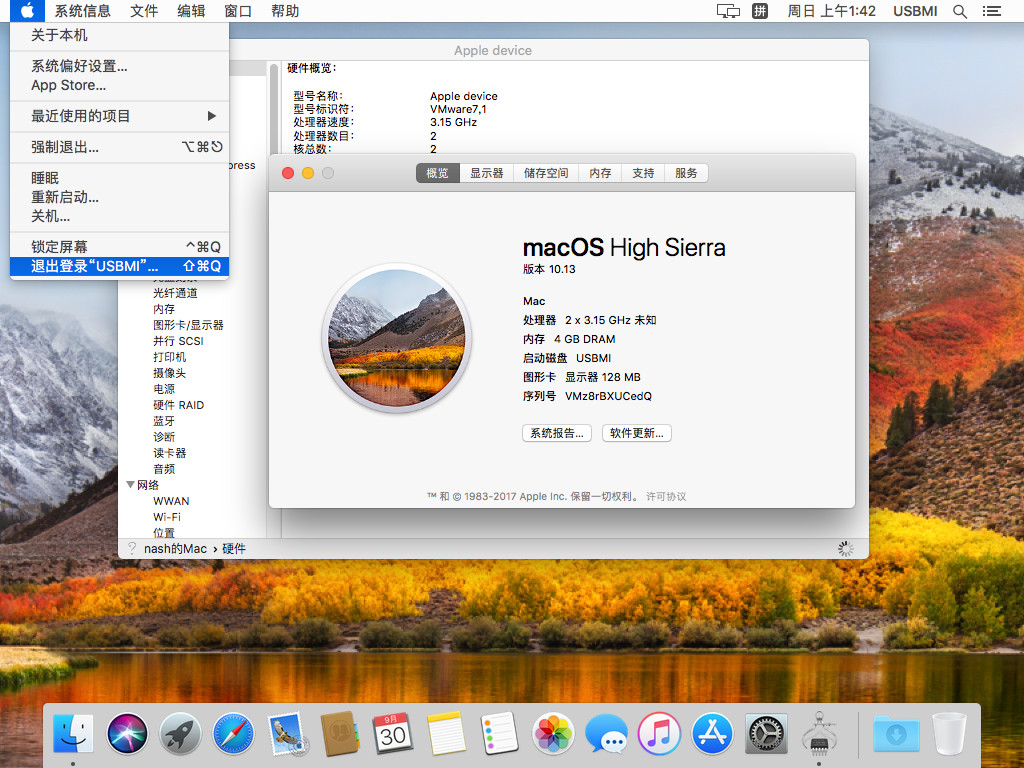Click macOS High Sierra logo image
Image resolution: width=1024 pixels, height=768 pixels.
[397, 338]
